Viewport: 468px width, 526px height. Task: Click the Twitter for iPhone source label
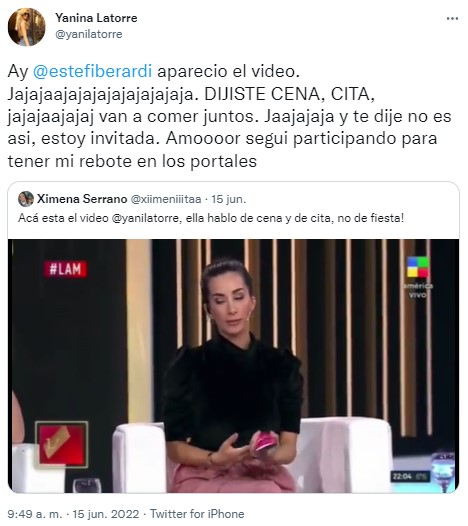[x=197, y=514]
